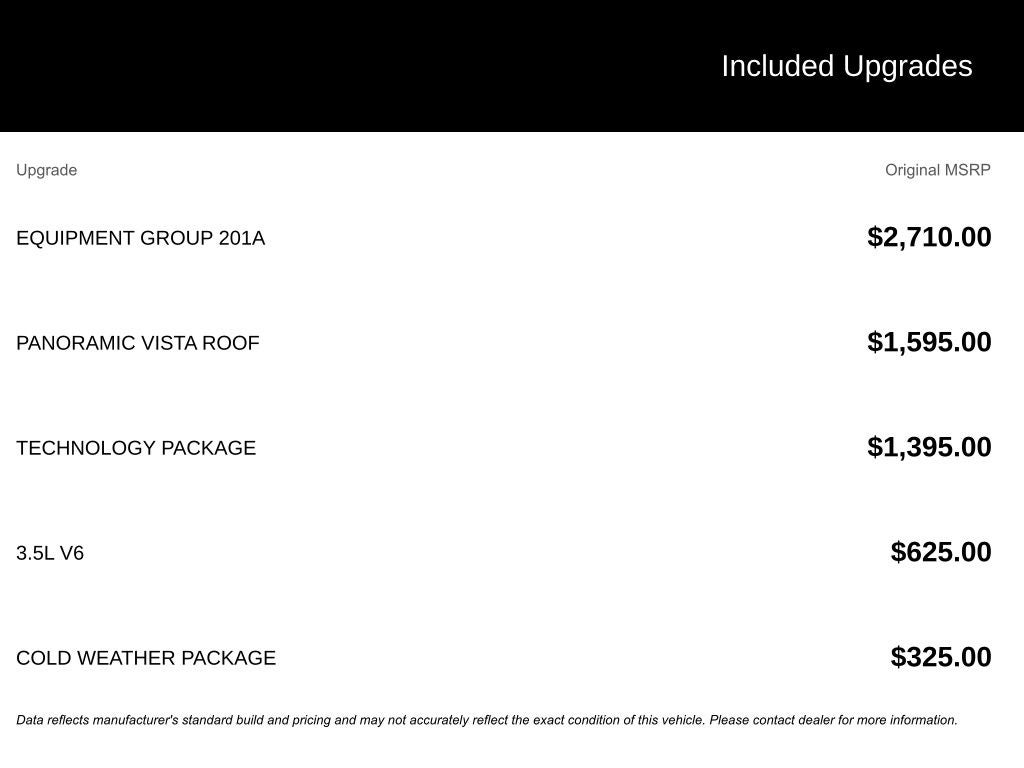
Task: Click 'Please contact dealer' sentence in disclaimer
Action: 833,720
